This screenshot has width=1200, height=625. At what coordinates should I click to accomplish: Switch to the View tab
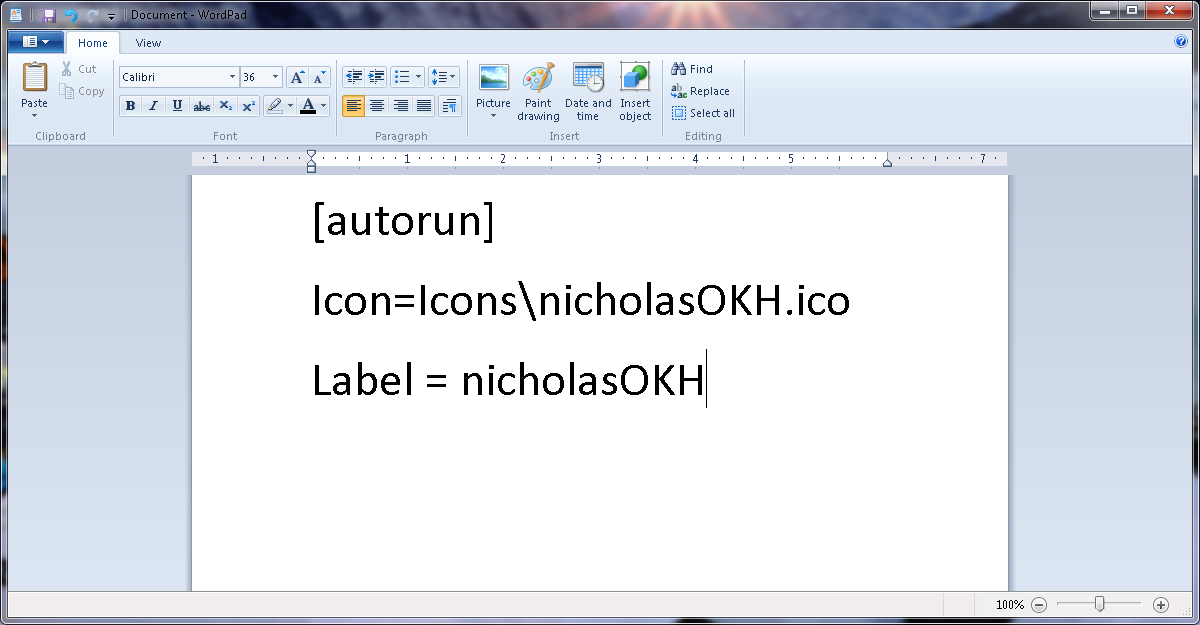tap(148, 43)
